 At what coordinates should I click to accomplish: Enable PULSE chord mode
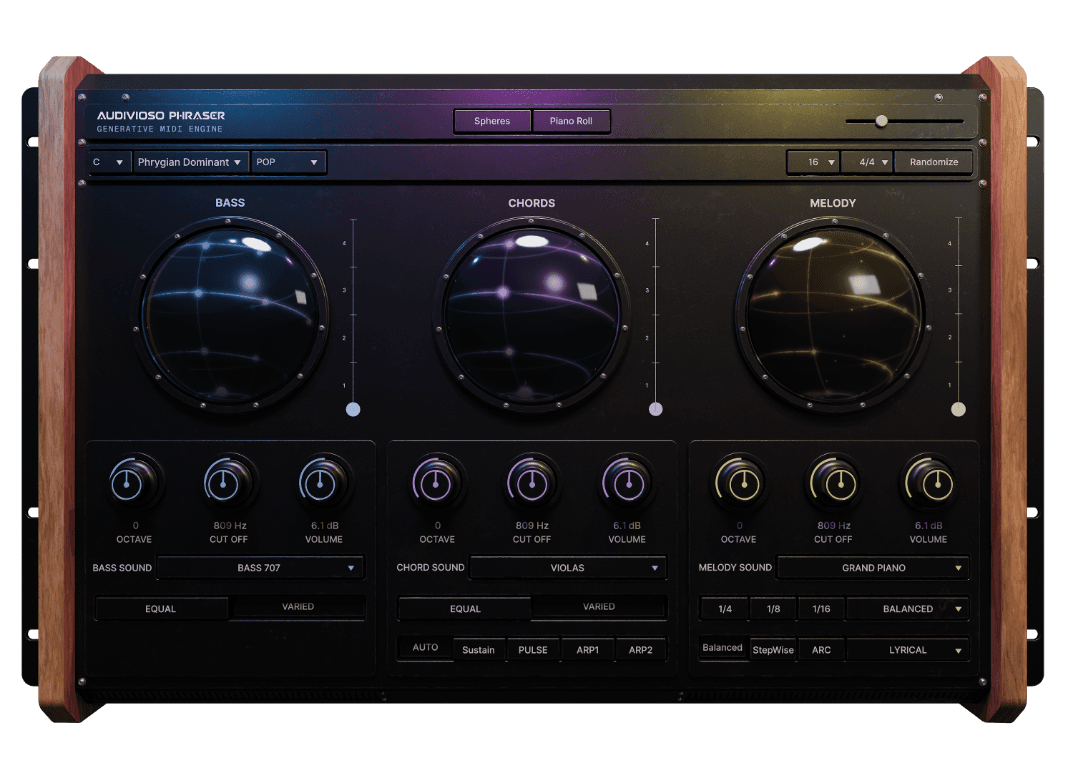point(532,650)
